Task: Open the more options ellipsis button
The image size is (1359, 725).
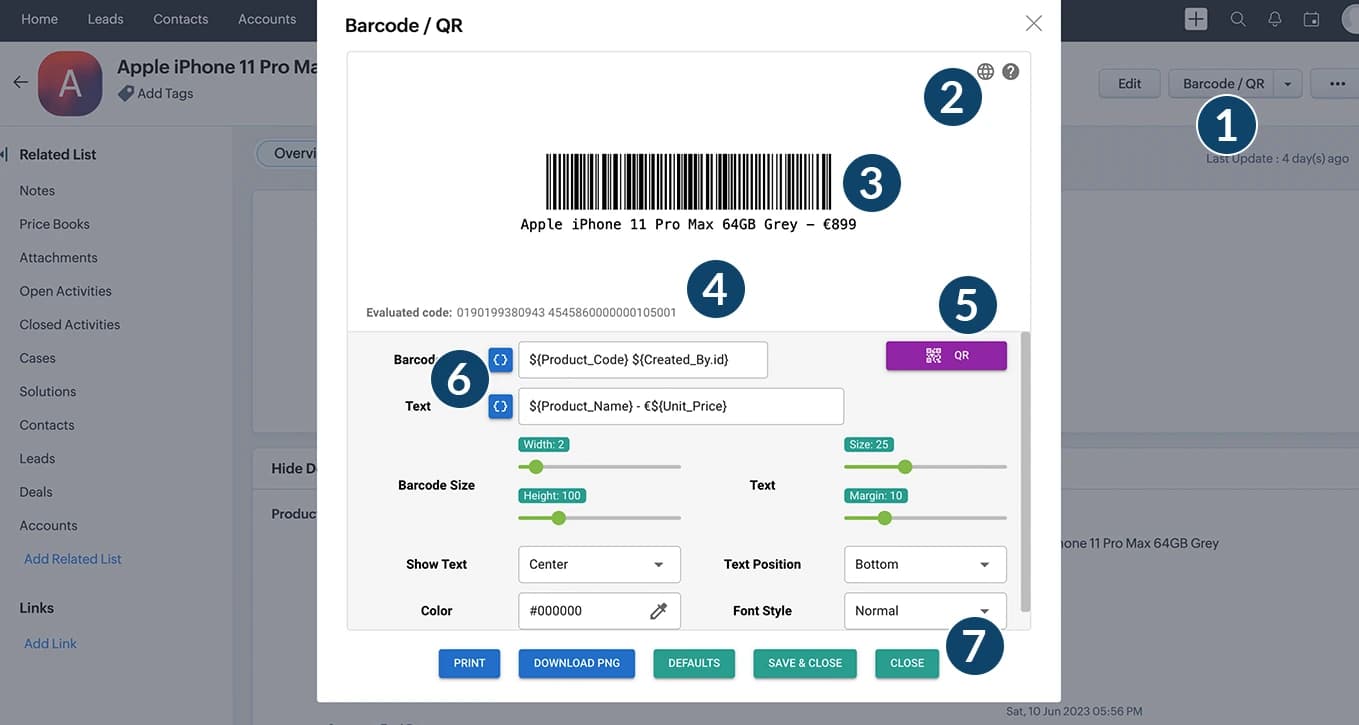Action: tap(1337, 84)
